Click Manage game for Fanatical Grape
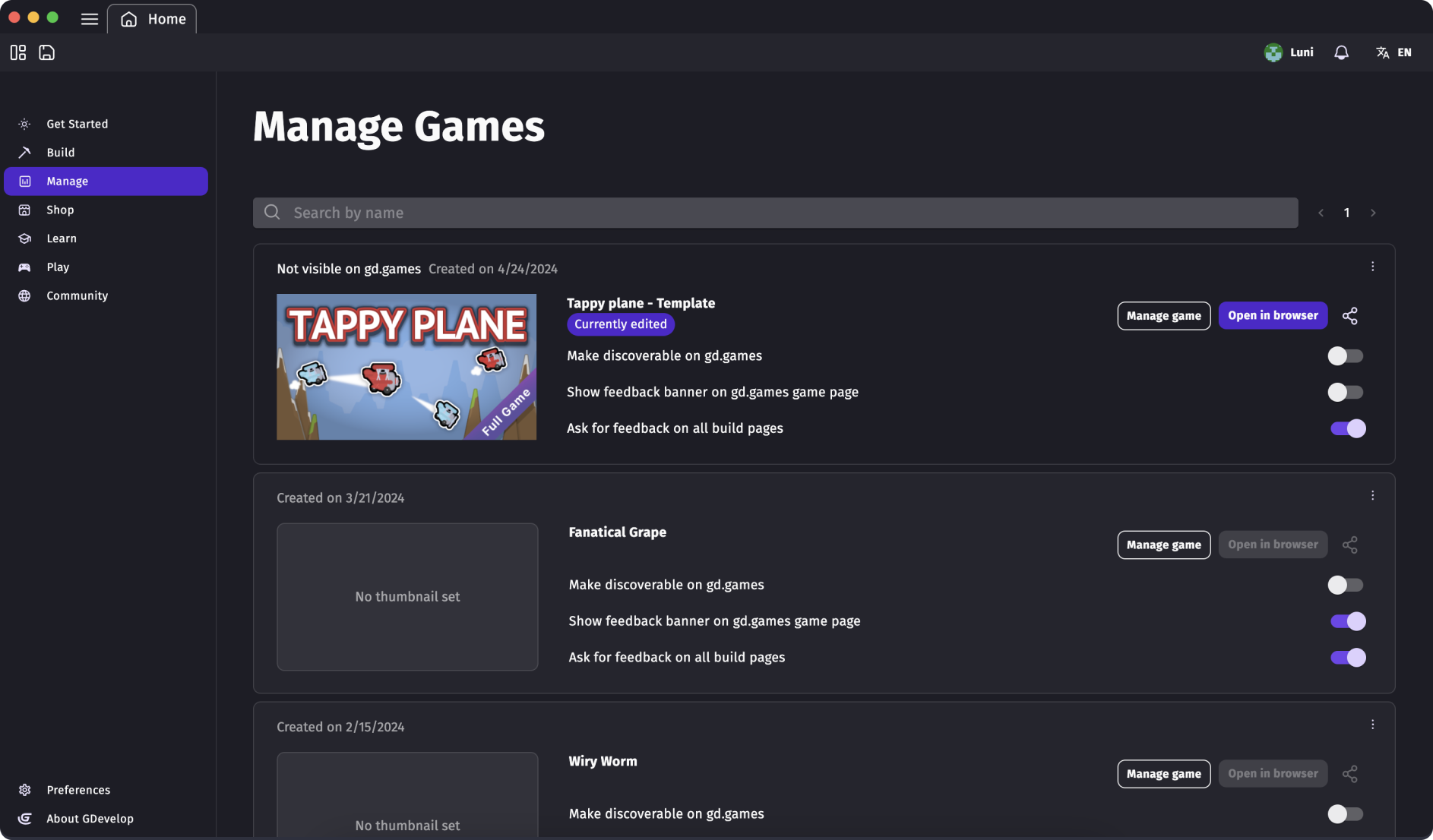This screenshot has height=840, width=1433. click(x=1163, y=545)
